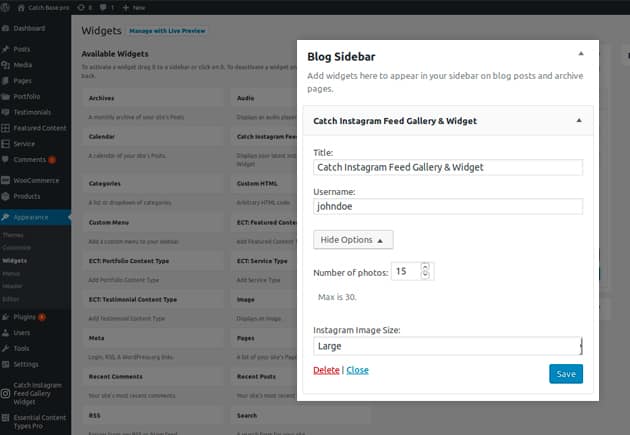The width and height of the screenshot is (630, 435).
Task: Click the Media icon in sidebar
Action: pyautogui.click(x=5, y=65)
